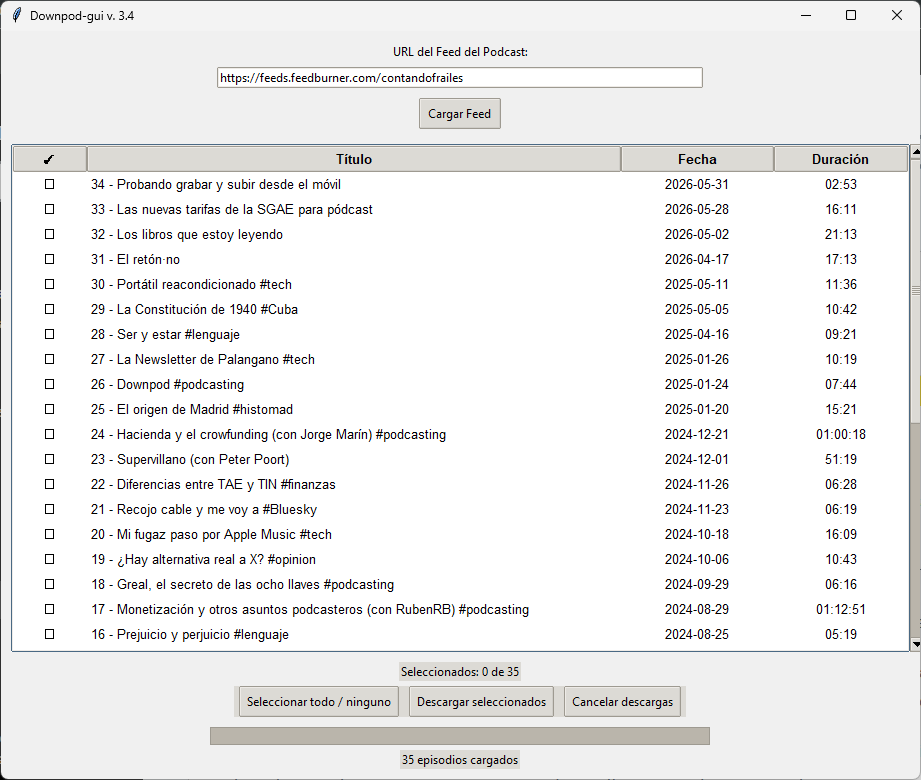Image resolution: width=921 pixels, height=780 pixels.
Task: Check episode 30 Portátil reacondicionado box
Action: pos(49,284)
